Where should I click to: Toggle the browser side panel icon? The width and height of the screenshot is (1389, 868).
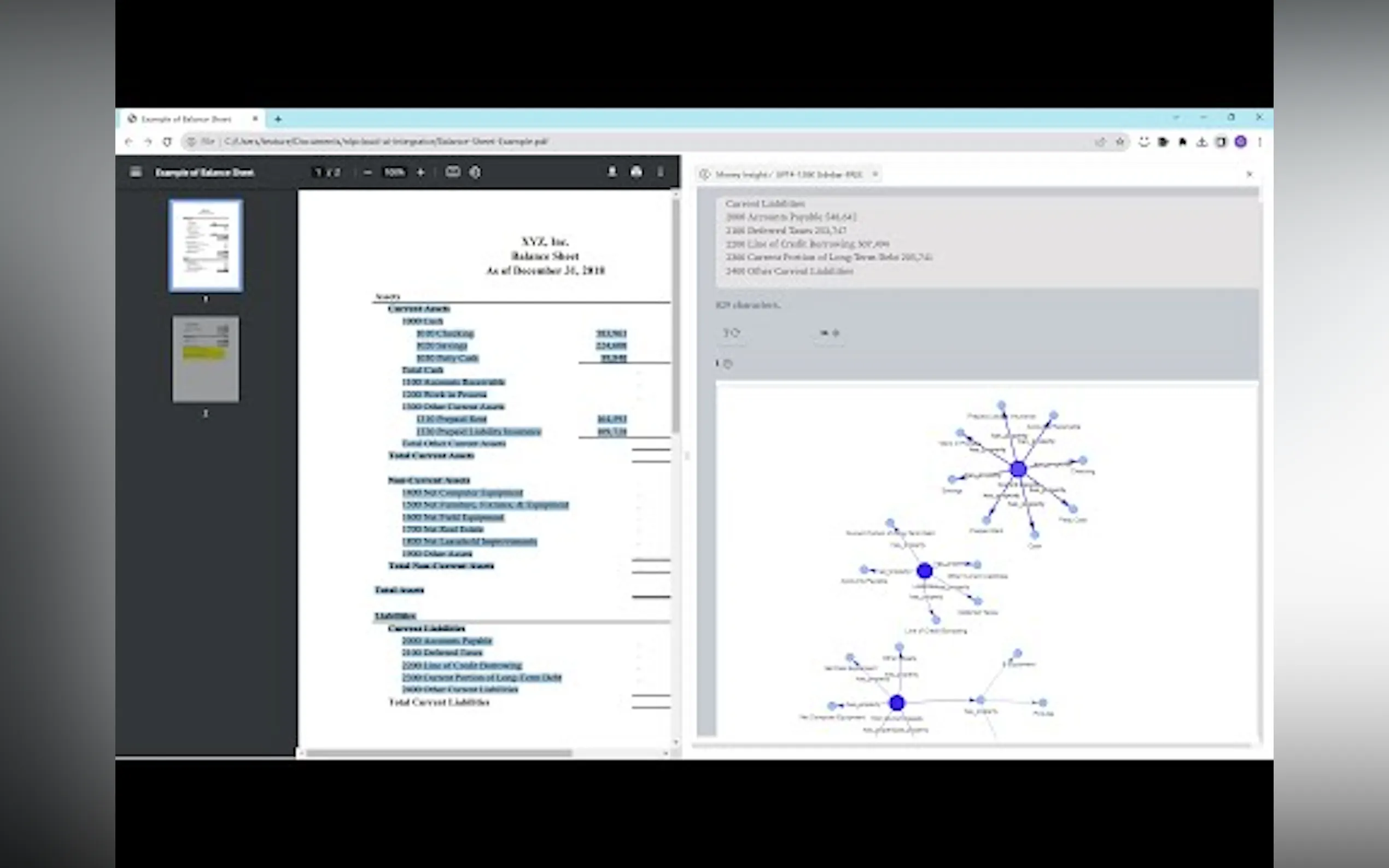click(x=1221, y=142)
